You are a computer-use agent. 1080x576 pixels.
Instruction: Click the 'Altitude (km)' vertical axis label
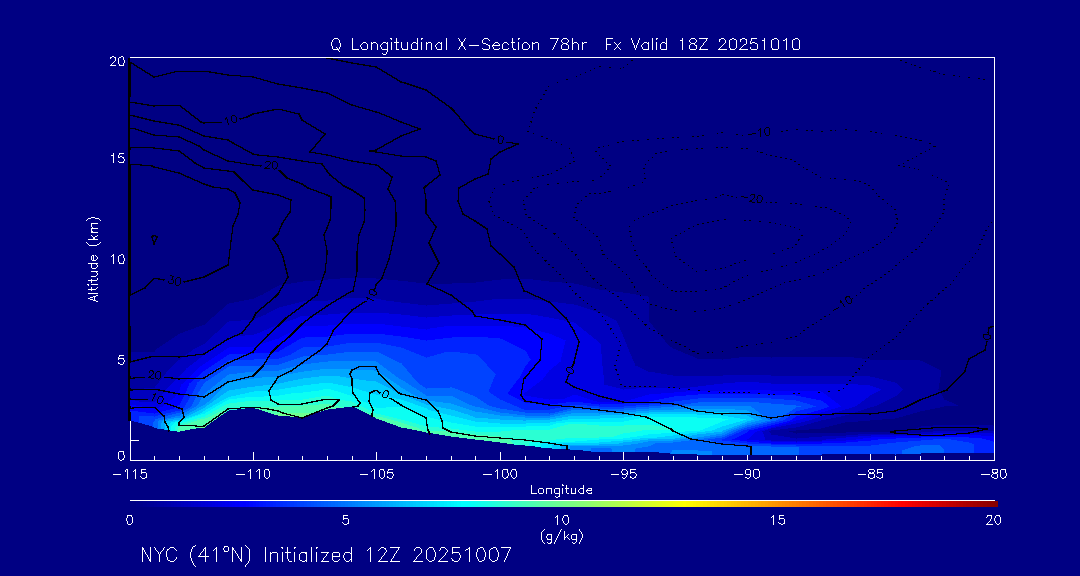[93, 259]
